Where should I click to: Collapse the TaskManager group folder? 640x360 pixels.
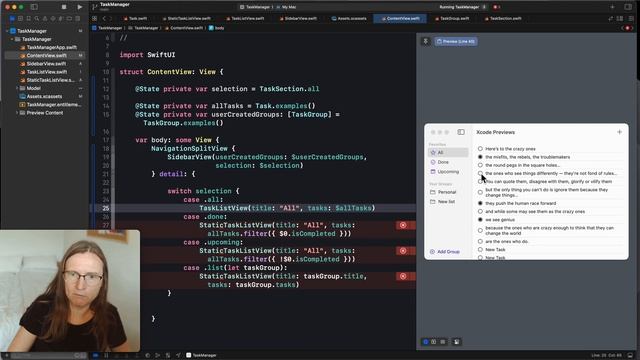point(12,39)
